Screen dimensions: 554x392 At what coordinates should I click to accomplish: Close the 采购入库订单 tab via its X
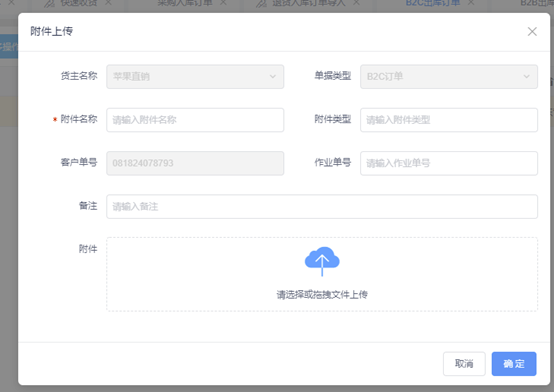[223, 3]
